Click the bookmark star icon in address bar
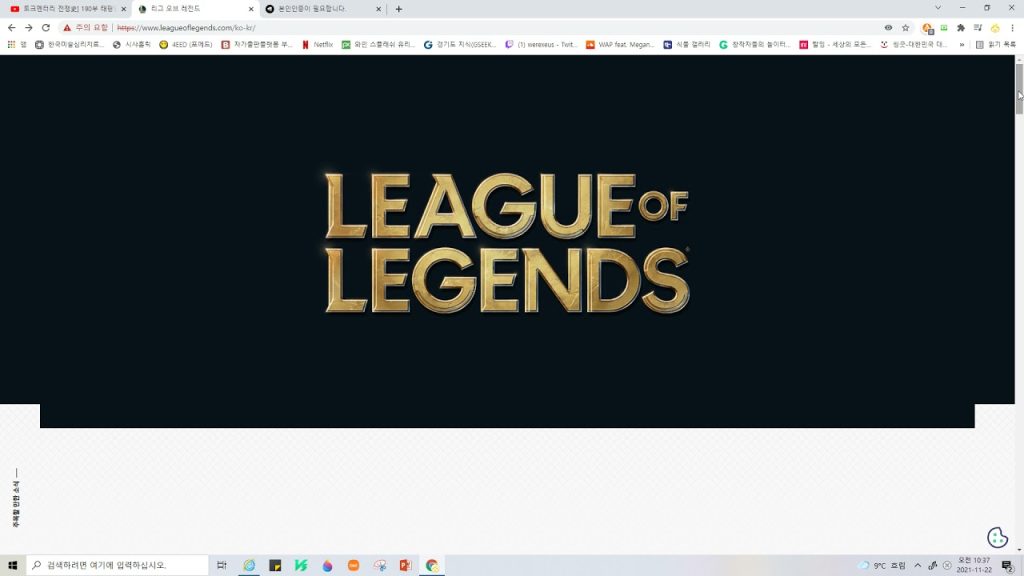 [905, 28]
